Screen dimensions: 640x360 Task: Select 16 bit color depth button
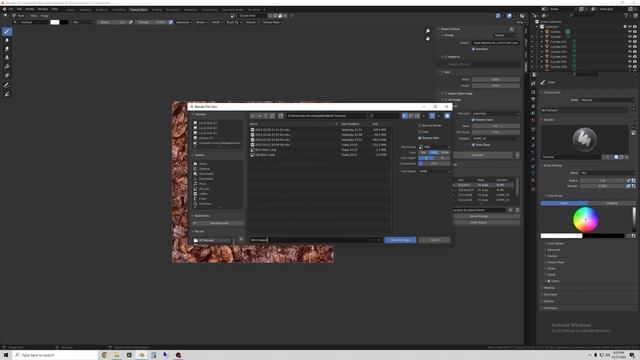pyautogui.click(x=442, y=158)
